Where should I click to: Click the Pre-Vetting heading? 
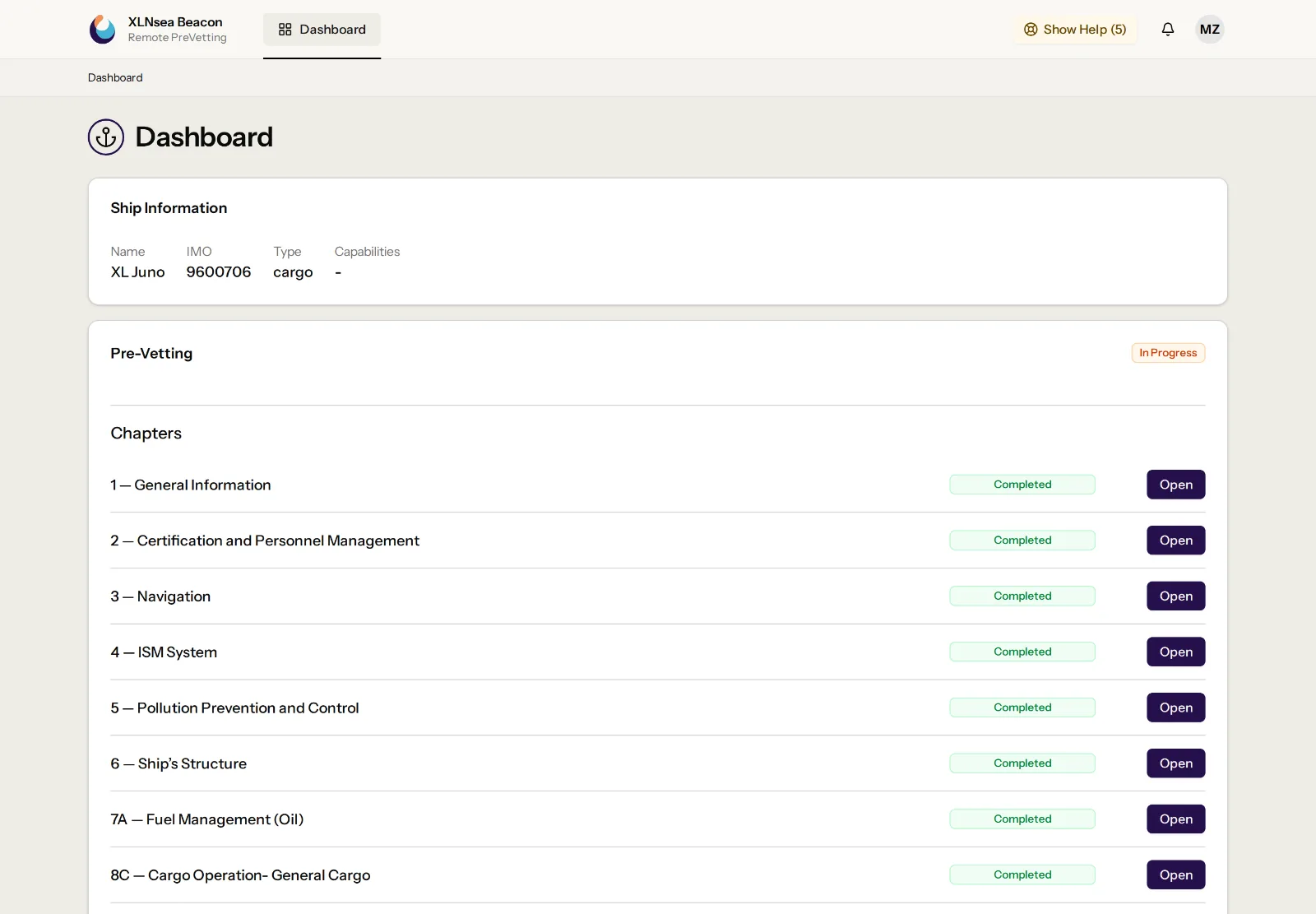coord(151,354)
